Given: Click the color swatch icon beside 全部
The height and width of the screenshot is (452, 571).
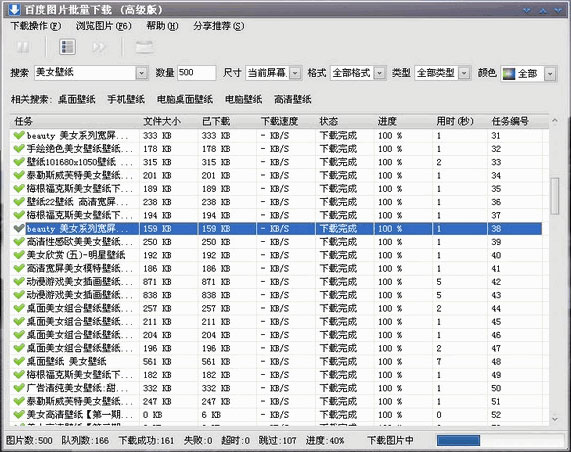Looking at the screenshot, I should (508, 74).
